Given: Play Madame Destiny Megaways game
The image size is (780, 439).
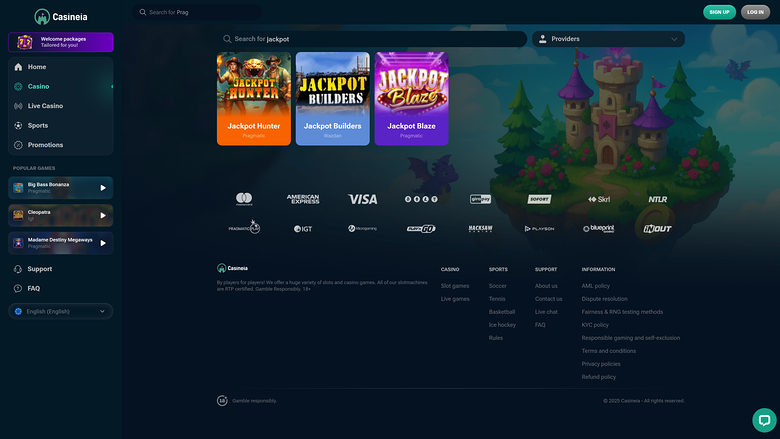Looking at the screenshot, I should pyautogui.click(x=103, y=243).
